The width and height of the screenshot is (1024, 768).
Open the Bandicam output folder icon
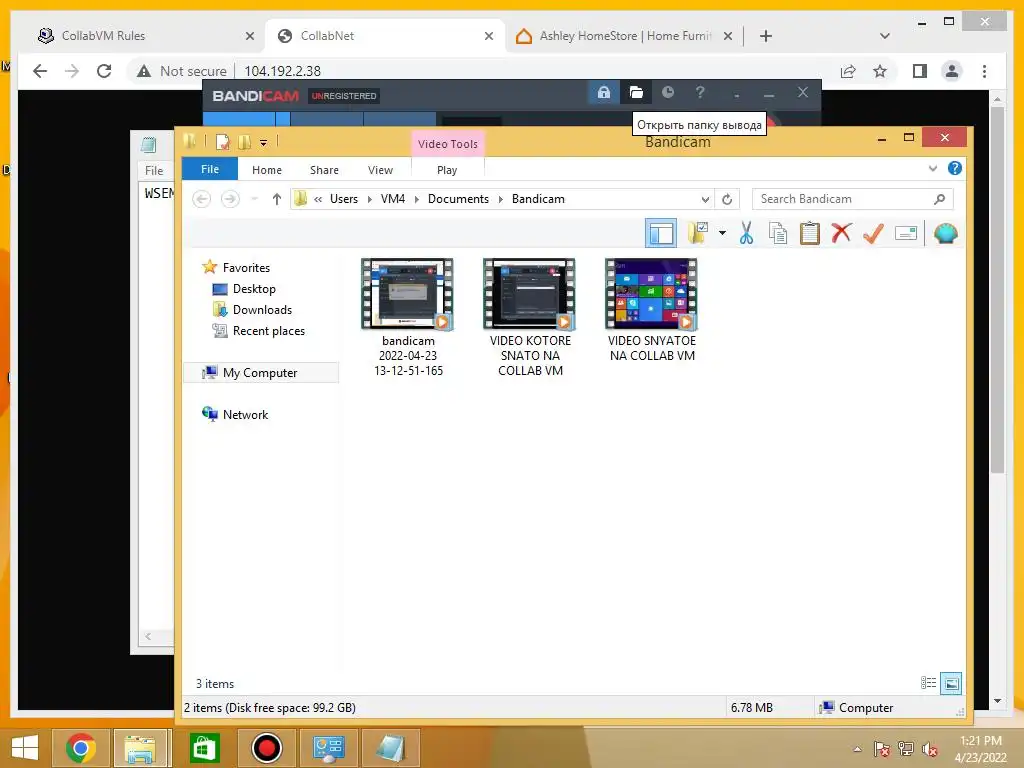pyautogui.click(x=636, y=93)
